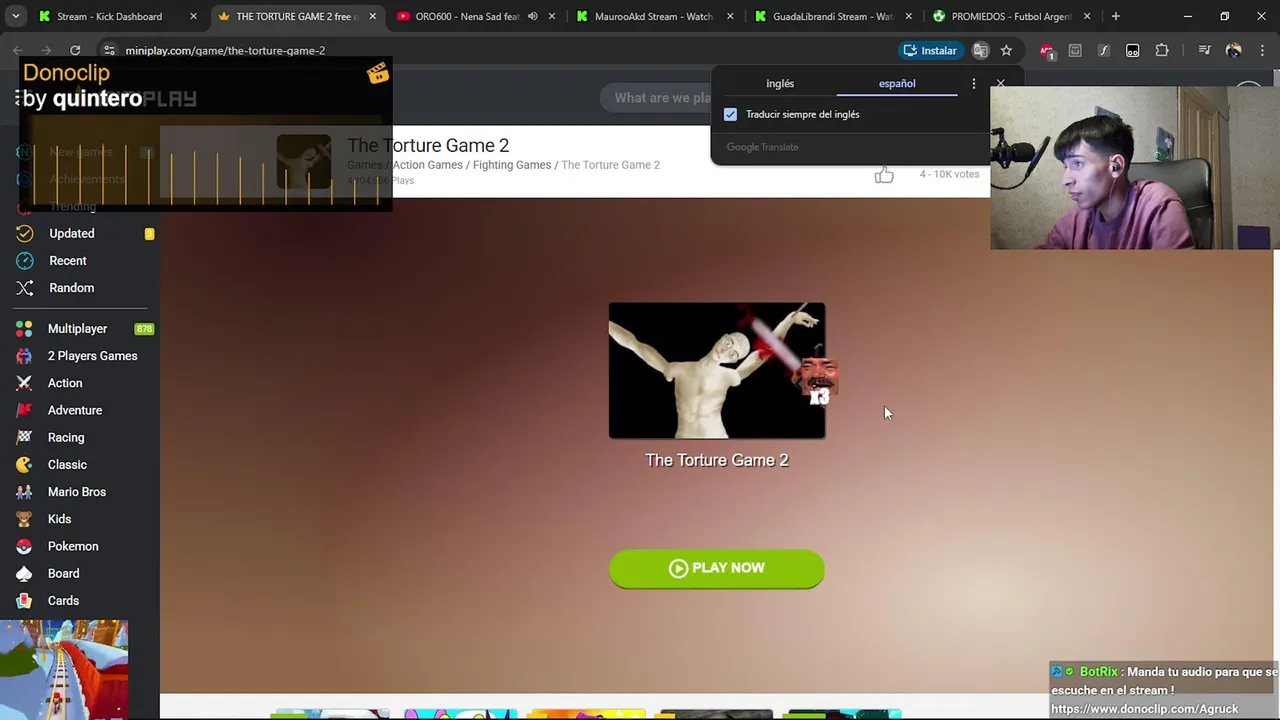Click the 'What are we playing' search box
Screen dimensions: 1280x720
pyautogui.click(x=660, y=97)
